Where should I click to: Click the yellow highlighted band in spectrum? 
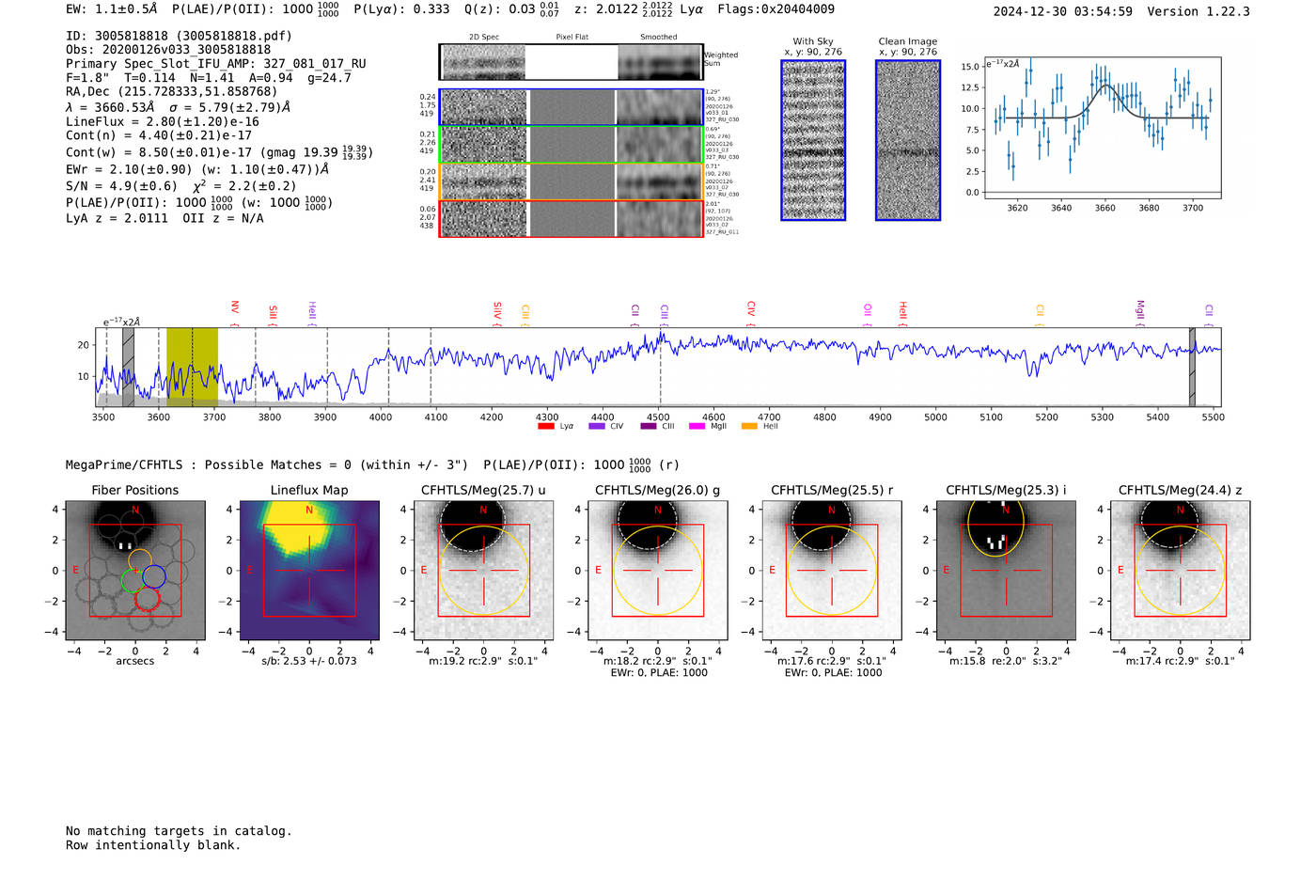(x=192, y=367)
